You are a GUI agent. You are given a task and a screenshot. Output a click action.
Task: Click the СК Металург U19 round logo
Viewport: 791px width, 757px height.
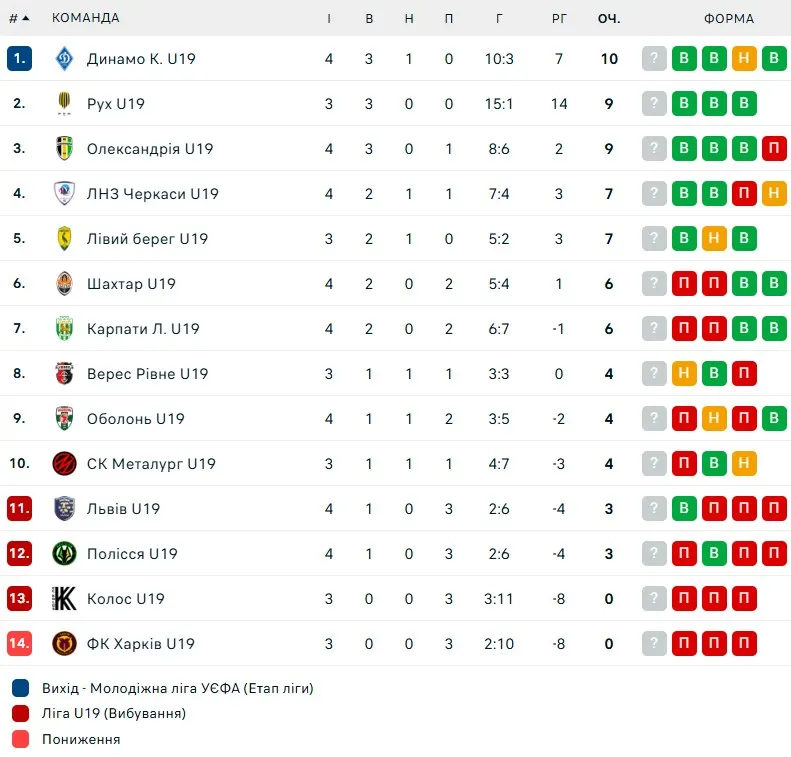click(64, 463)
